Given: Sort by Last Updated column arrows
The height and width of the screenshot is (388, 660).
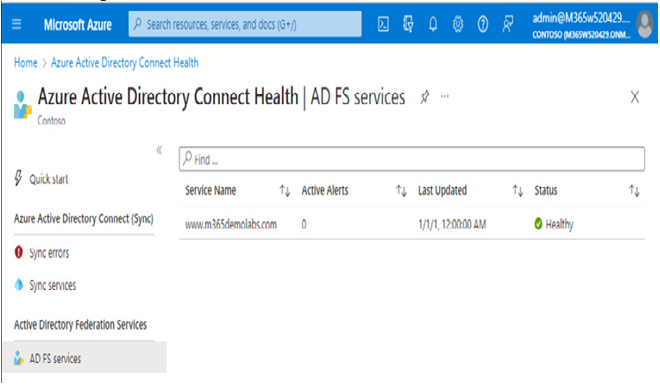Looking at the screenshot, I should click(518, 191).
